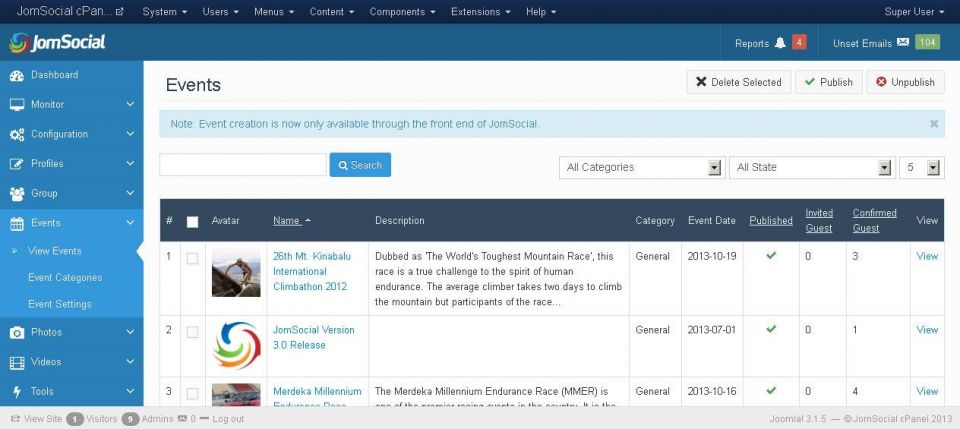The image size is (960, 429).
Task: Click the Configuration gears icon
Action: point(17,135)
